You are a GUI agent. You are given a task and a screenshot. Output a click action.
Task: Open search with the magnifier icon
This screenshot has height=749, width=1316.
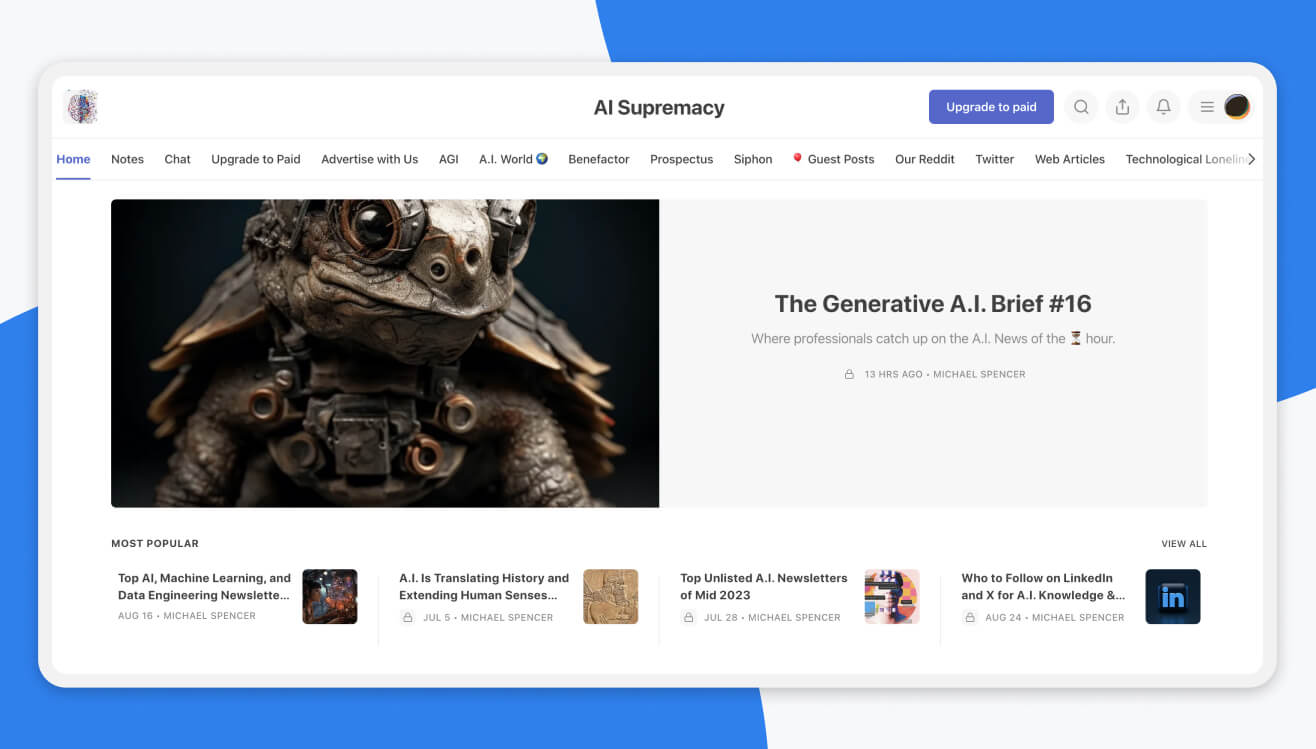tap(1081, 107)
